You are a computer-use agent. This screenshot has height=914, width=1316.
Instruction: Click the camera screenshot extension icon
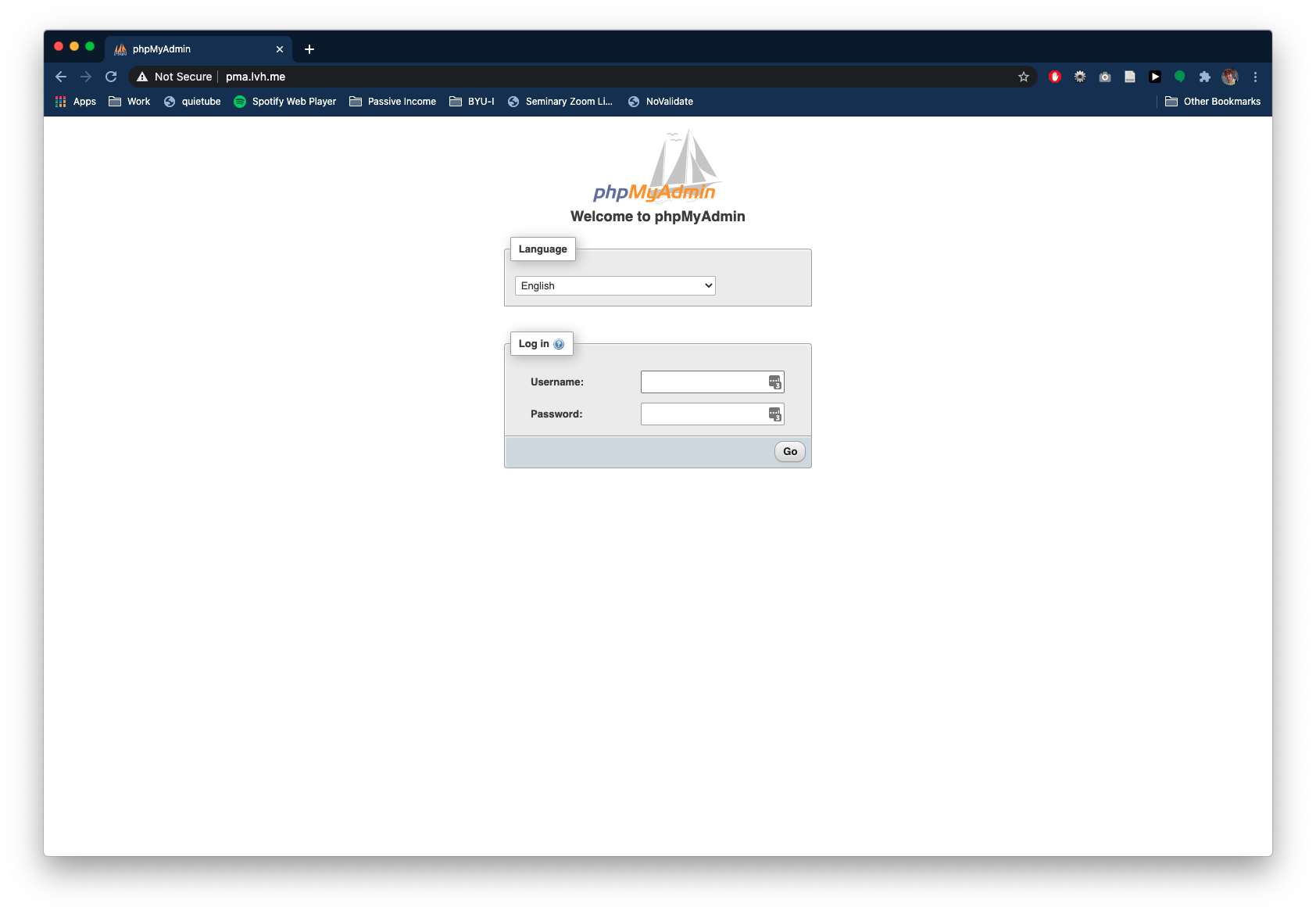coord(1105,77)
